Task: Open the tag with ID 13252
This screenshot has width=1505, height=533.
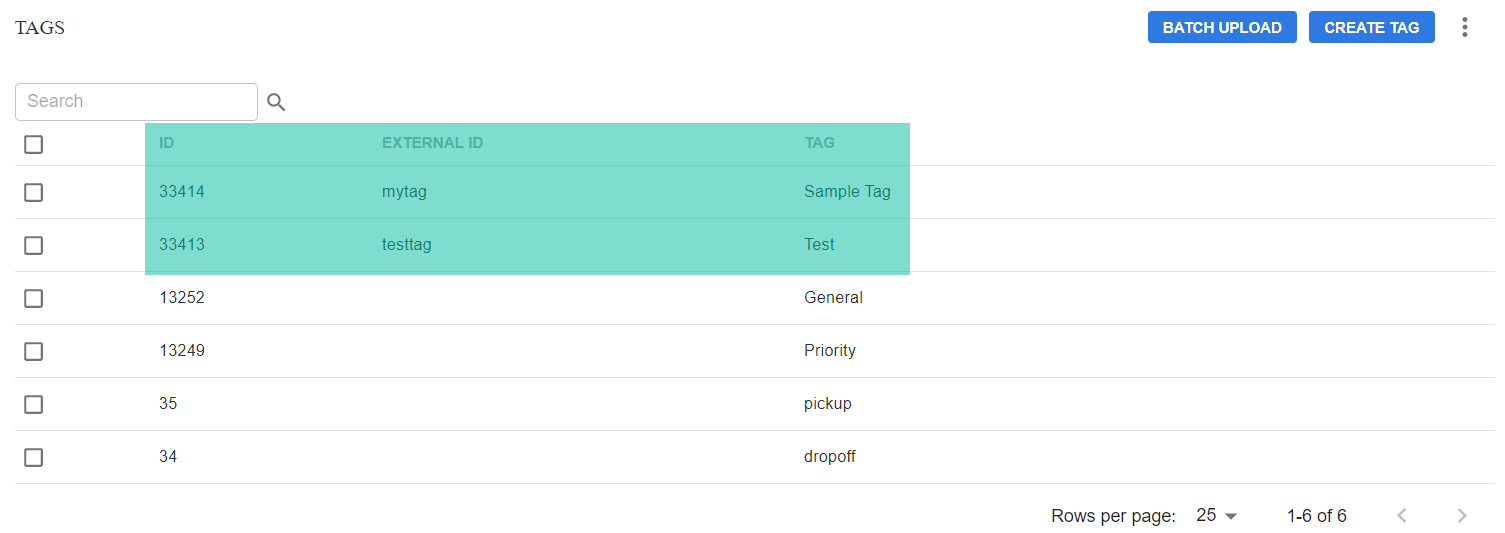Action: click(x=182, y=298)
